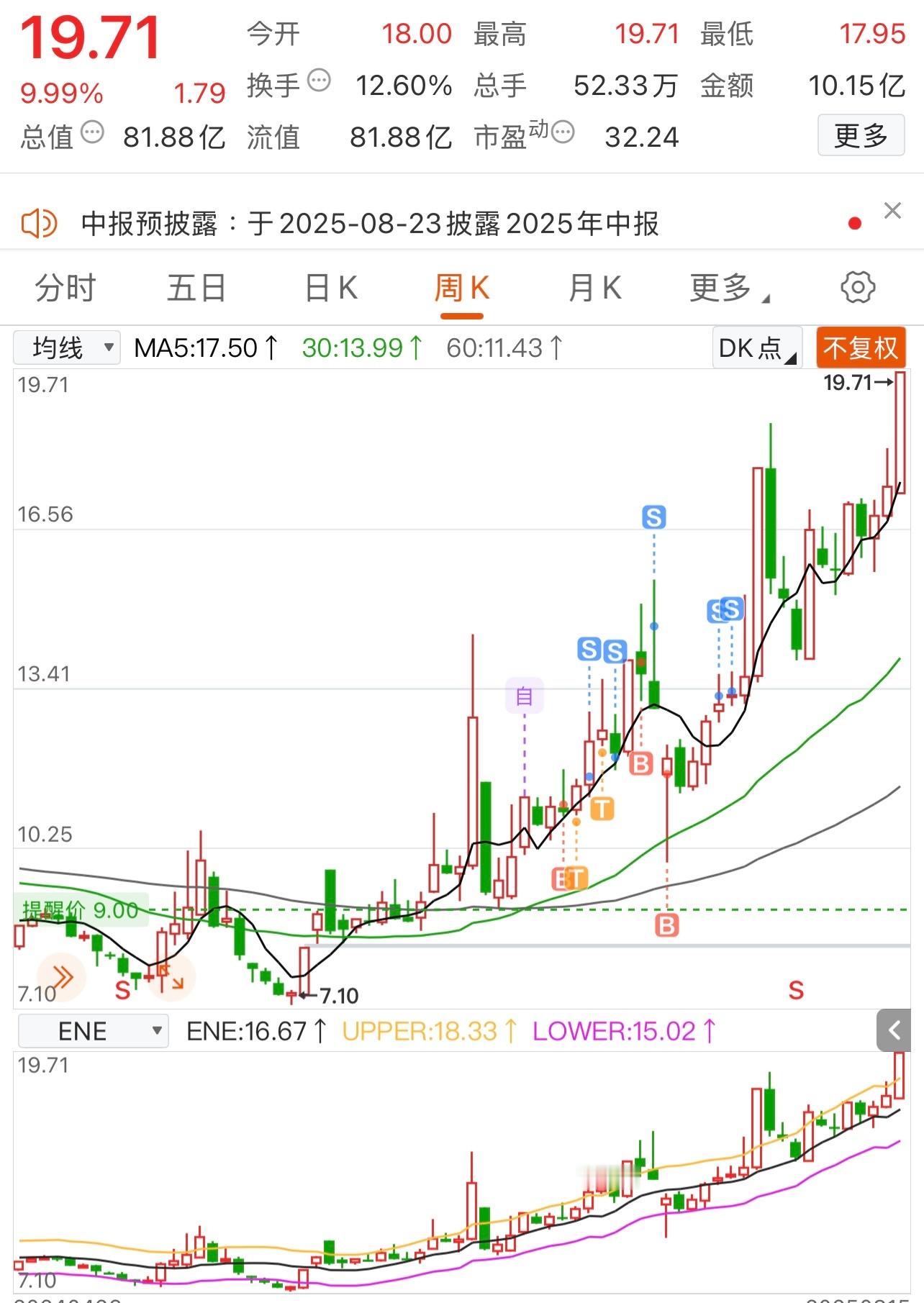
Task: Open the ENE indicator dropdown
Action: [94, 1031]
